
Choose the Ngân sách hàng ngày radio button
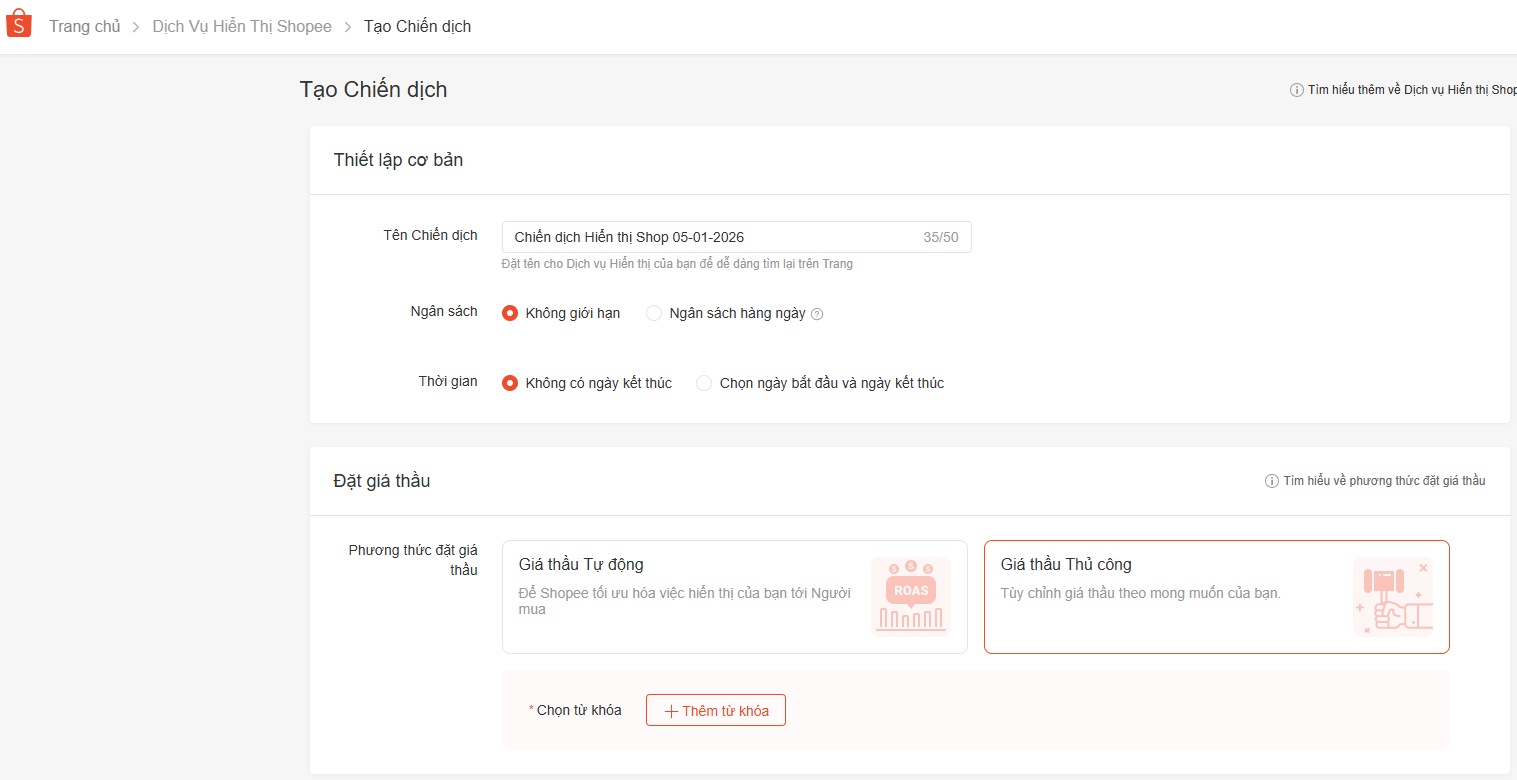pyautogui.click(x=654, y=313)
